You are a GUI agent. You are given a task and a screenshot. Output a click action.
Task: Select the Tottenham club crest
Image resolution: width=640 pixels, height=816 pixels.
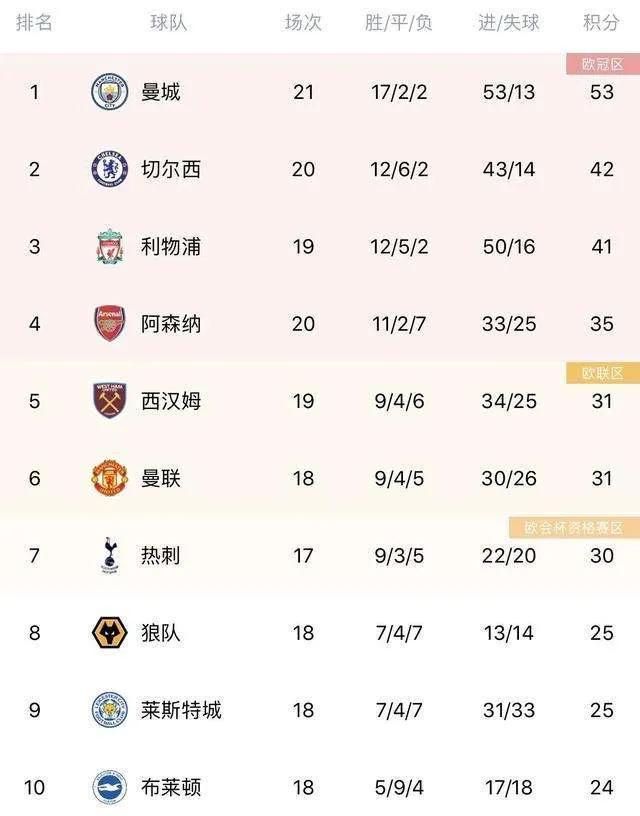(109, 555)
